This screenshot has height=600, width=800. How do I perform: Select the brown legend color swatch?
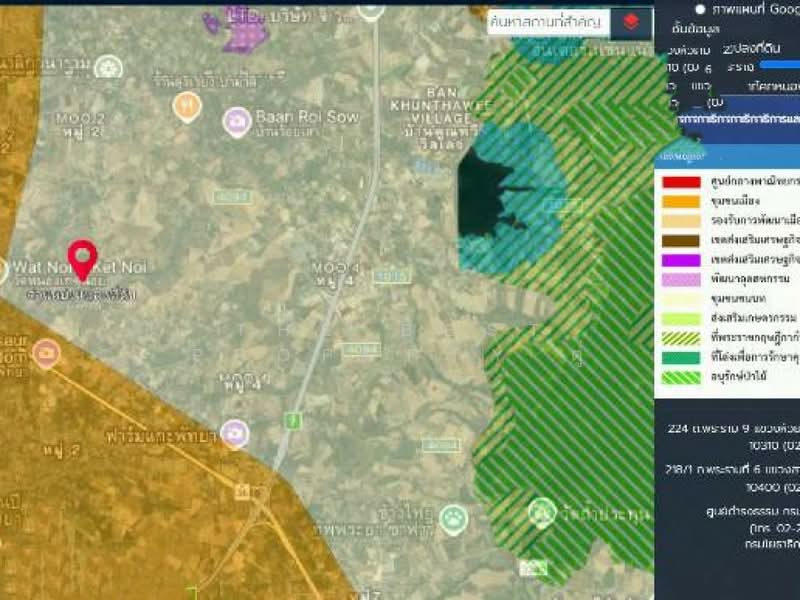pos(679,241)
